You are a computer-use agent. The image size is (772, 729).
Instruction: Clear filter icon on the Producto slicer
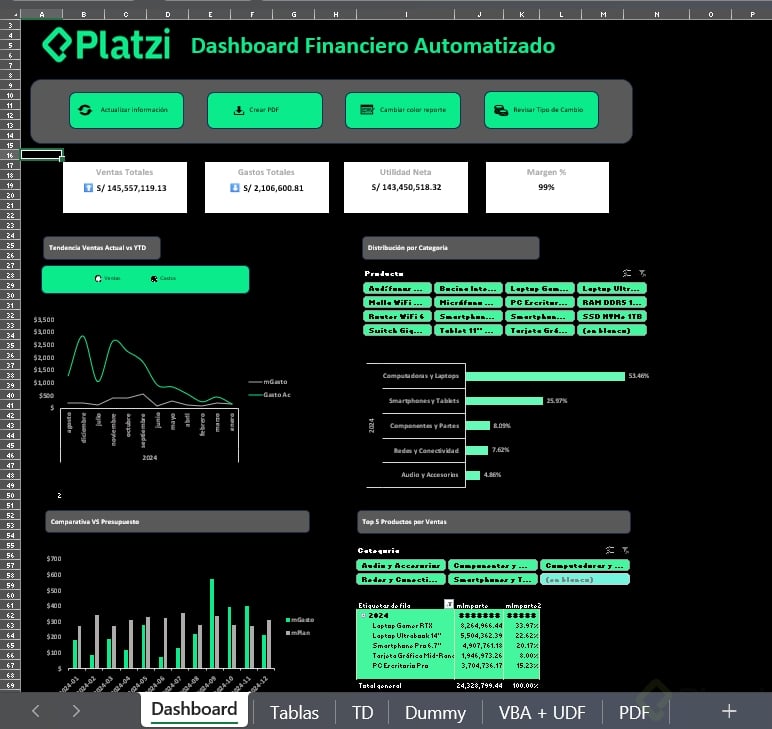point(642,273)
